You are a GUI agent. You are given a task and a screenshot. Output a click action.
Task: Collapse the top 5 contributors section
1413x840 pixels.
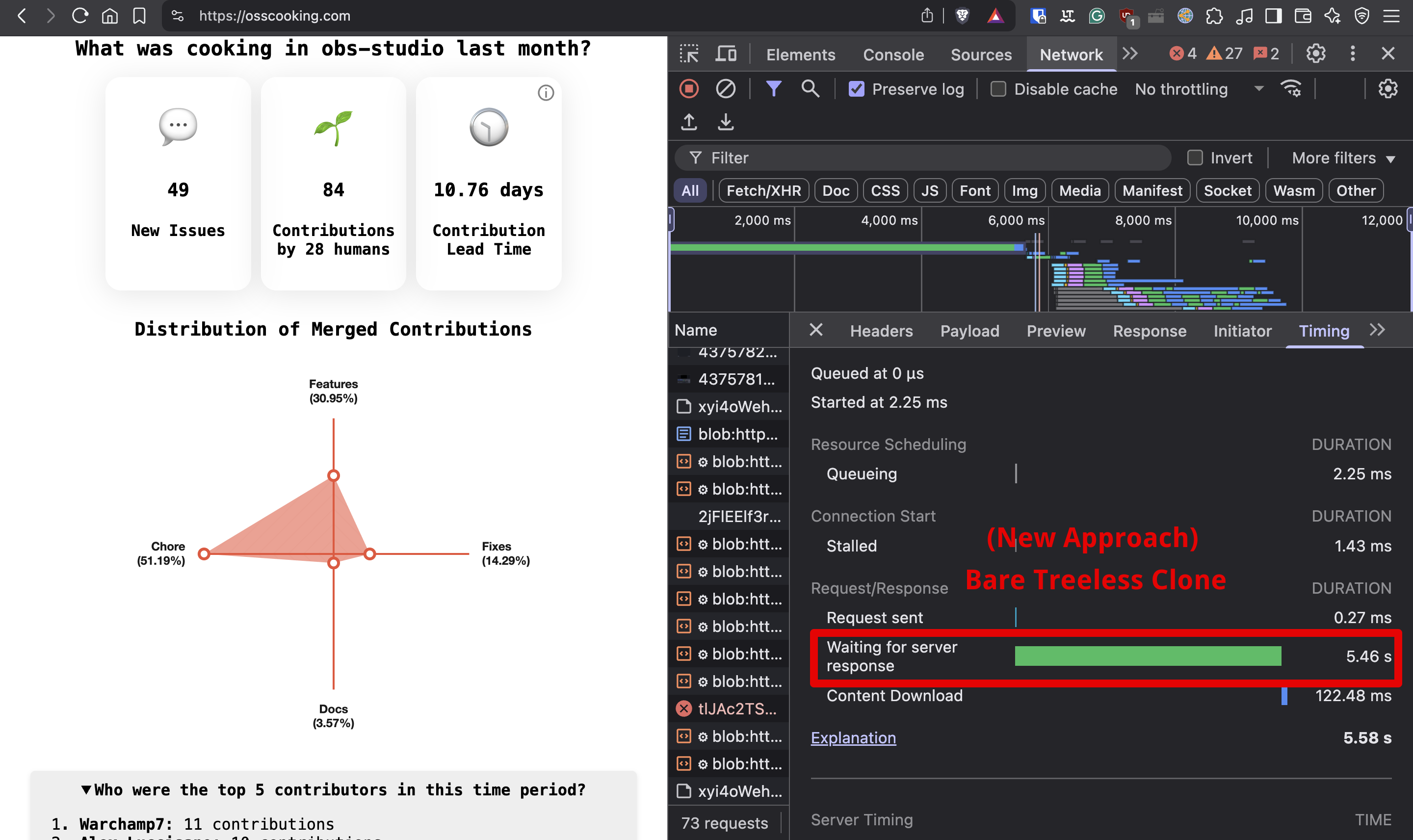pos(333,789)
